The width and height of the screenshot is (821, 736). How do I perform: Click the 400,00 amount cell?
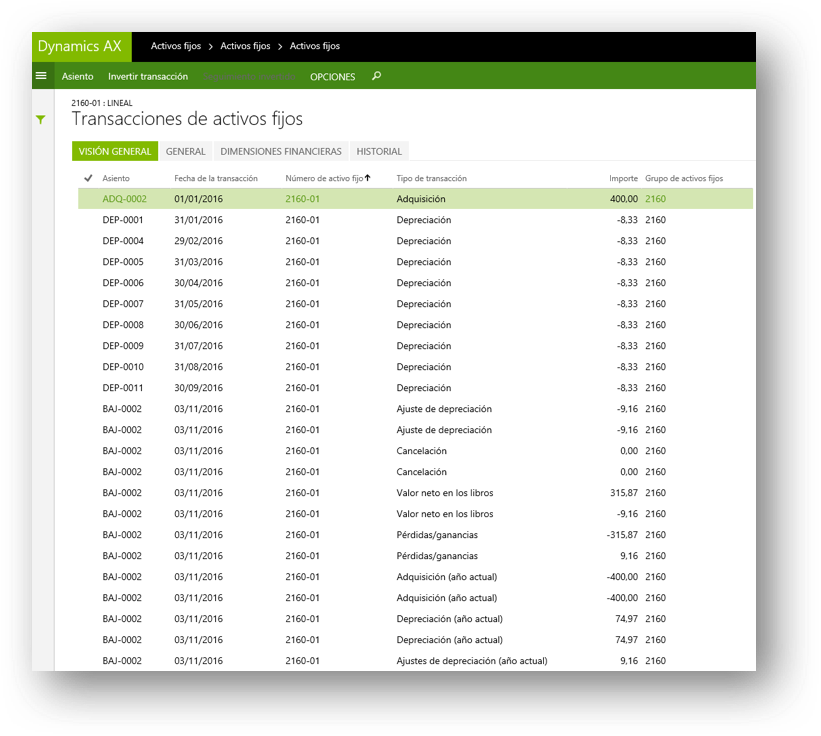click(x=624, y=199)
